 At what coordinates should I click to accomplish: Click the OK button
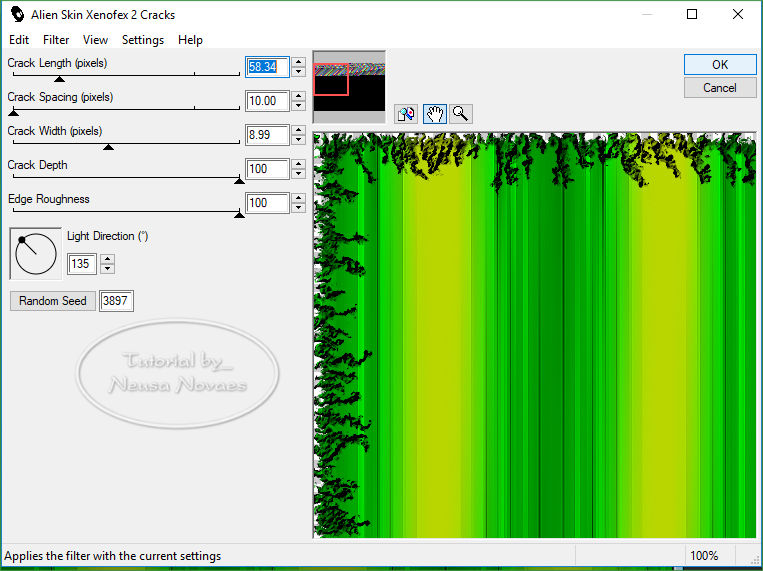click(x=720, y=65)
